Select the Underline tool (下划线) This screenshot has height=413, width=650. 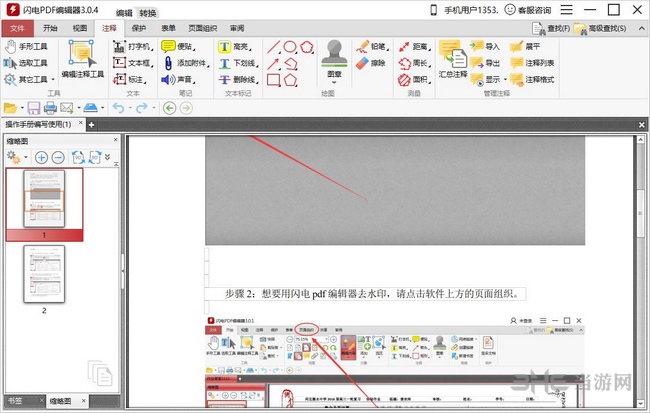238,63
